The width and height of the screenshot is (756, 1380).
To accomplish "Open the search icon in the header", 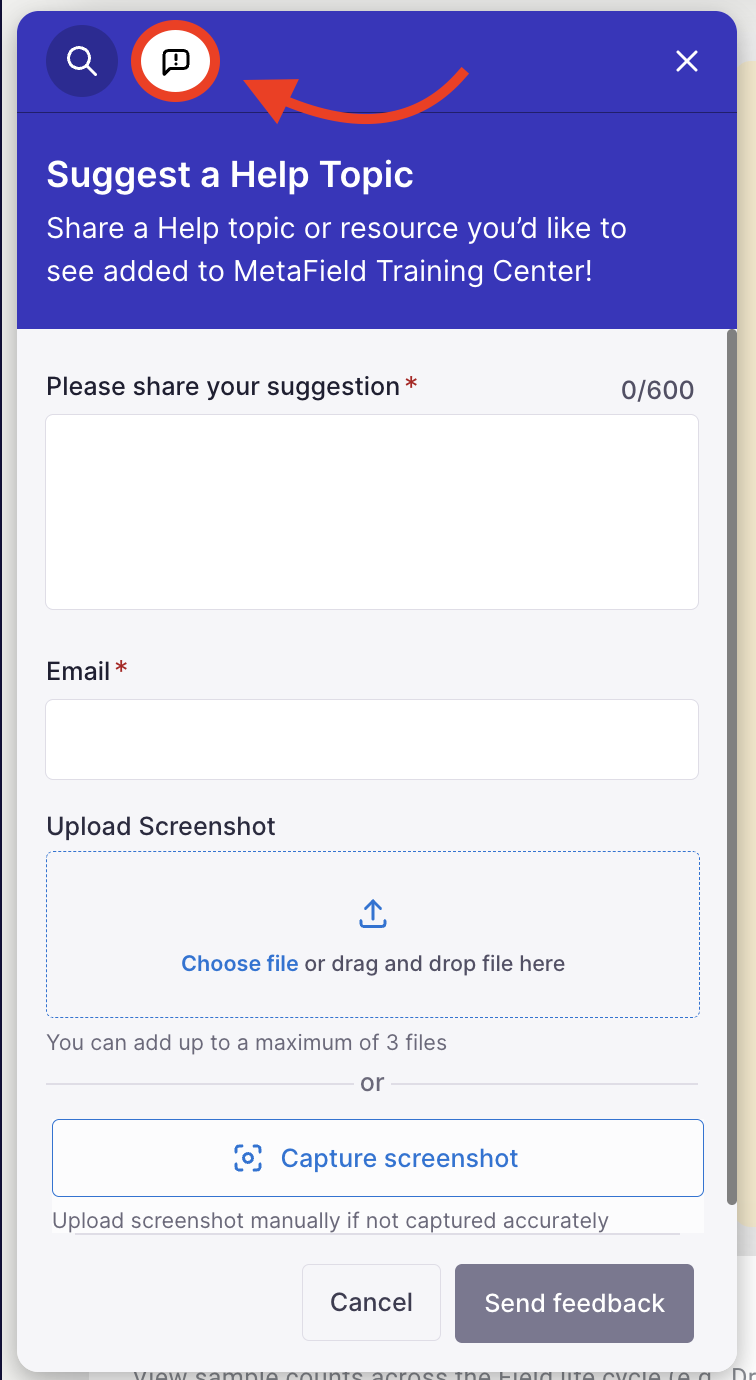I will tap(82, 61).
